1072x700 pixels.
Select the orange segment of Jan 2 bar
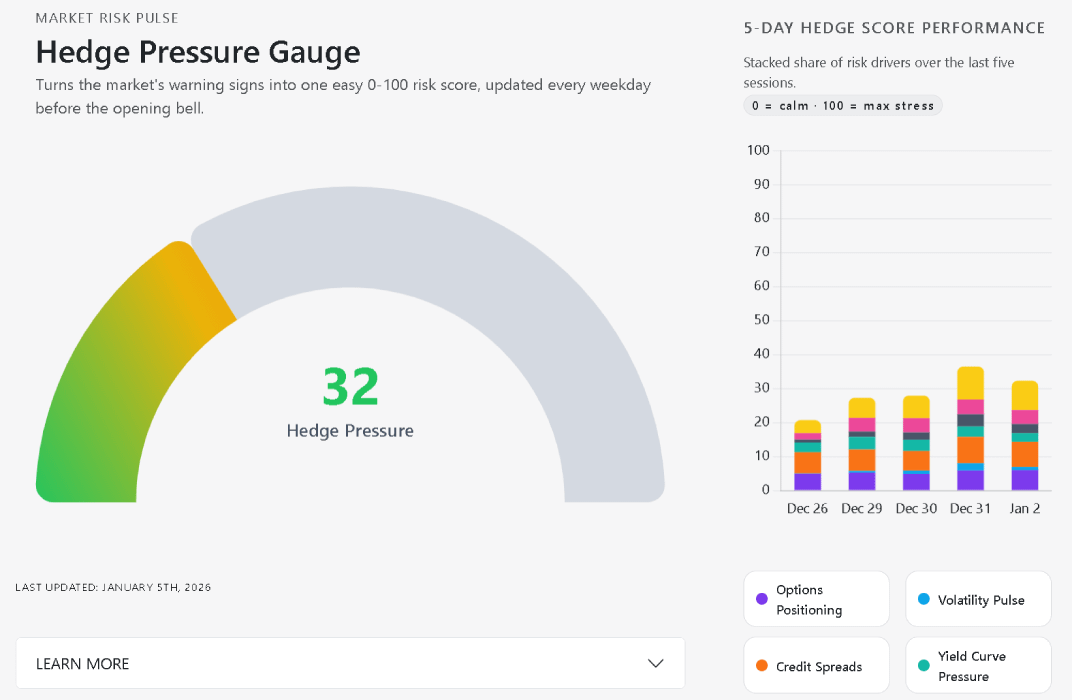[1024, 454]
